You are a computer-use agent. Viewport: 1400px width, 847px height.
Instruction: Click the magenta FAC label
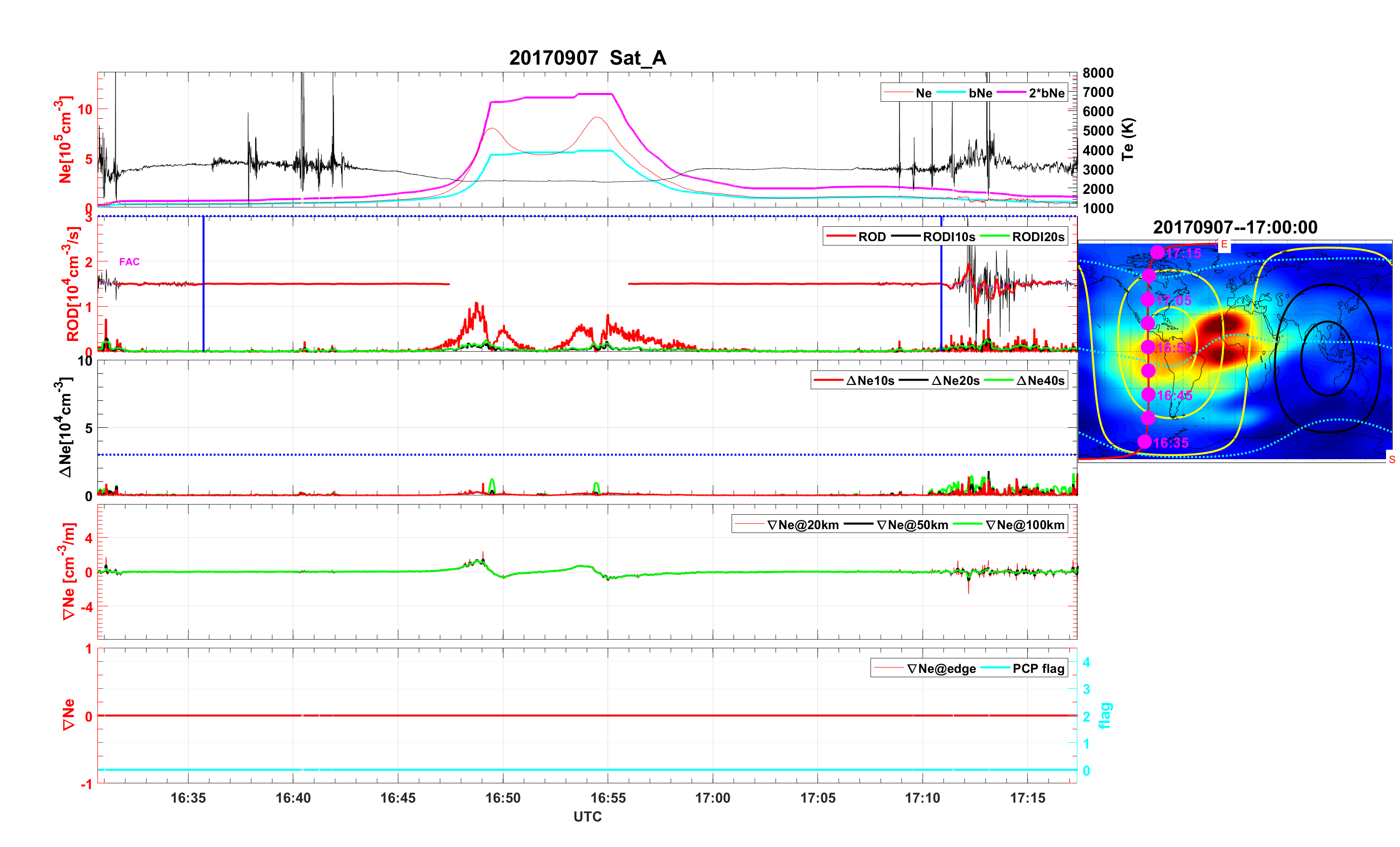[129, 261]
